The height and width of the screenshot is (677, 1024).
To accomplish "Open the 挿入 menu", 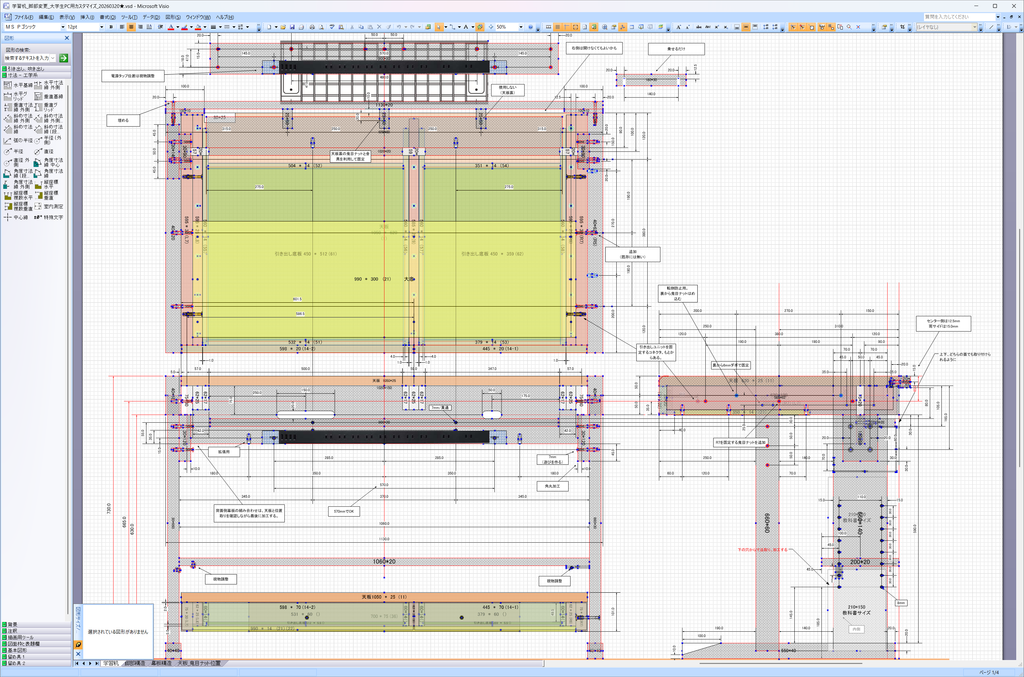I will tap(87, 17).
